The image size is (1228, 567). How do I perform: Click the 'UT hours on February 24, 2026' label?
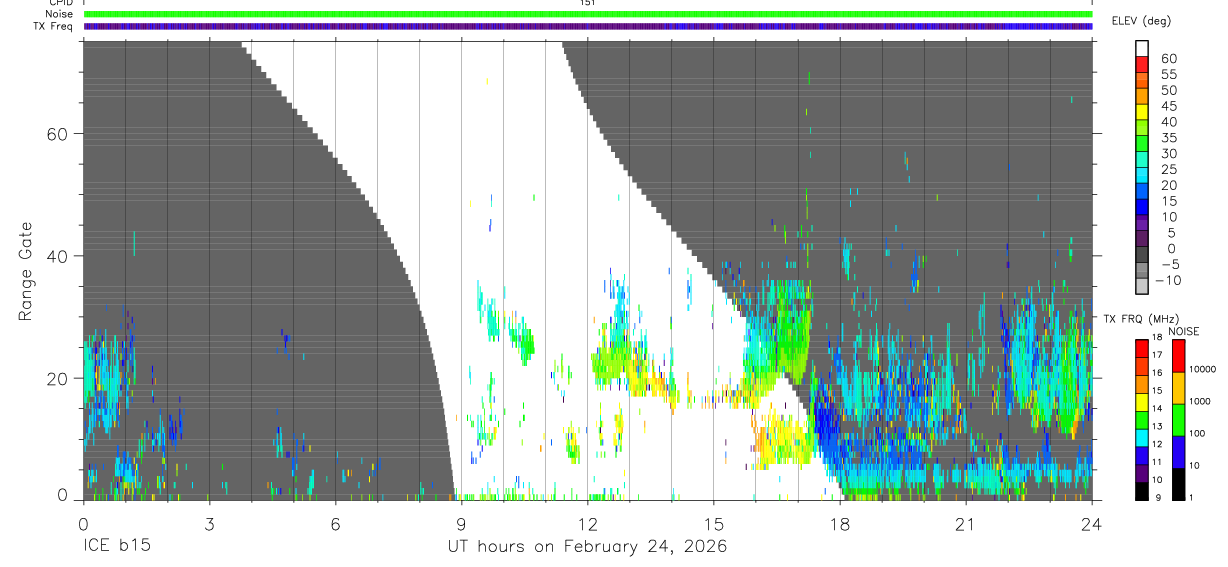tap(587, 548)
